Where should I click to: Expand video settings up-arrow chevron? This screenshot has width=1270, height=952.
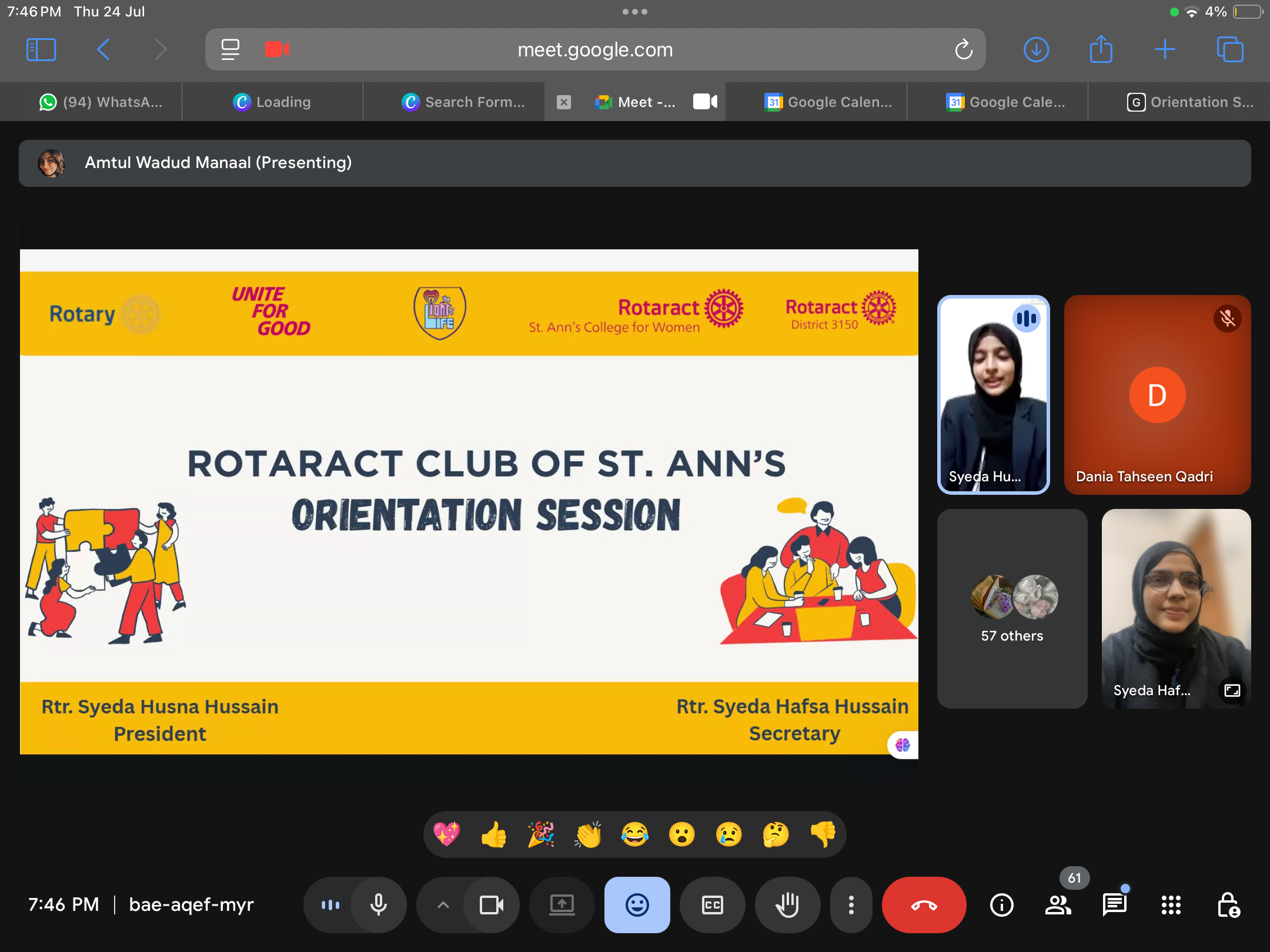(x=443, y=905)
